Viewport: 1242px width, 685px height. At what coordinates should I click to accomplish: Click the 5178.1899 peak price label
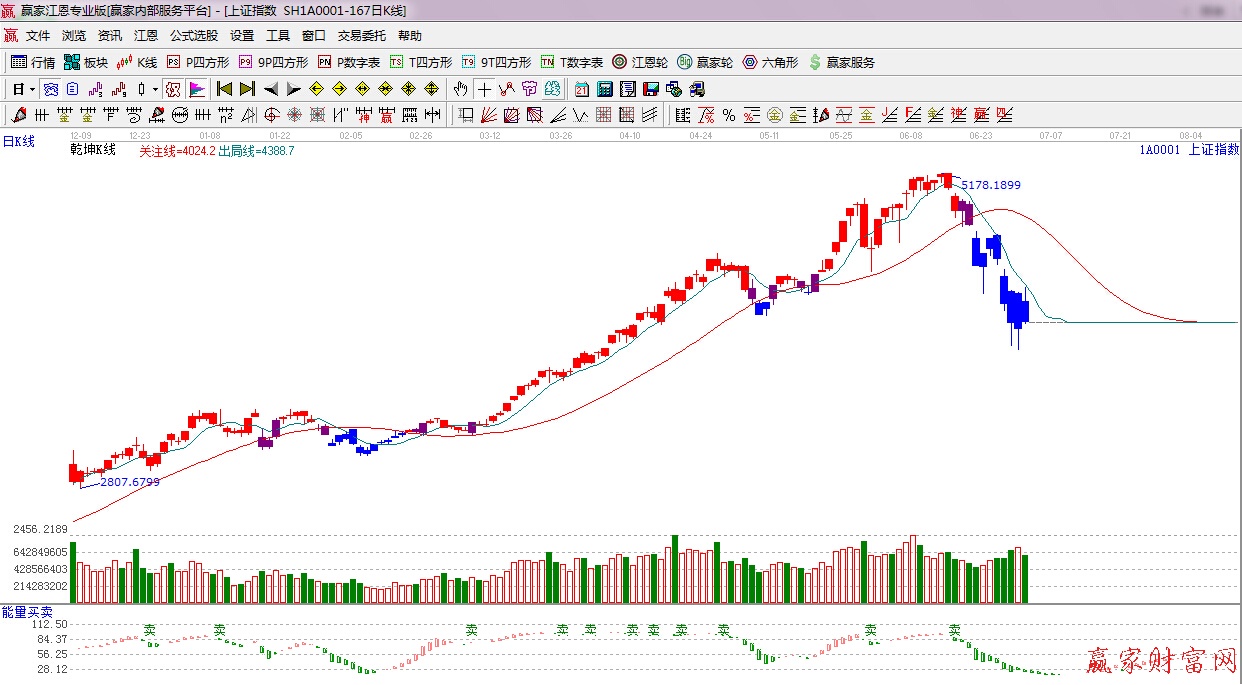tap(990, 185)
